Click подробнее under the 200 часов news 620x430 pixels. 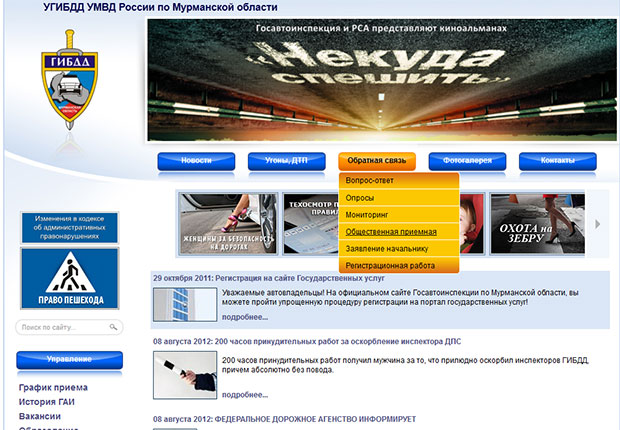point(245,395)
